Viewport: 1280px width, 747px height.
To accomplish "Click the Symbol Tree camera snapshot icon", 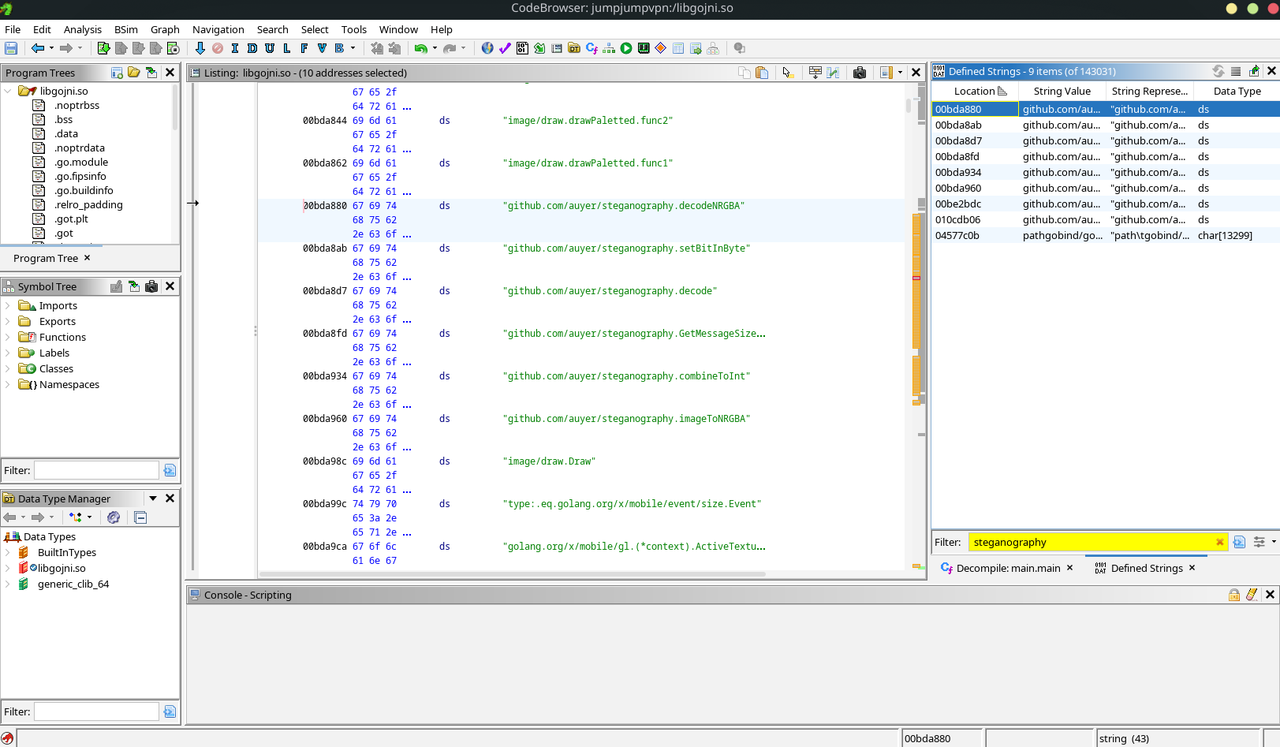I will pyautogui.click(x=151, y=286).
